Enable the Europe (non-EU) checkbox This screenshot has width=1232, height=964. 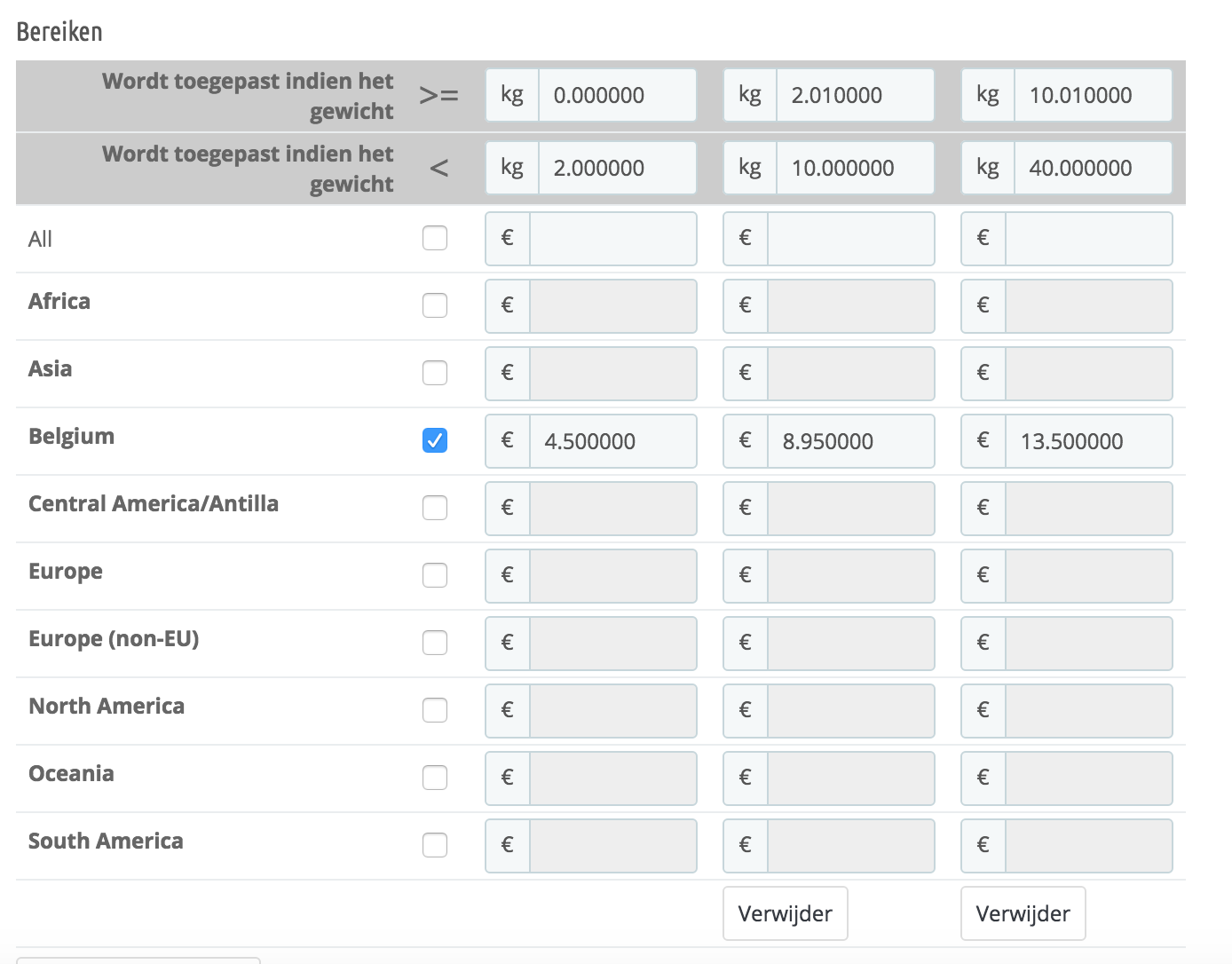coord(435,643)
